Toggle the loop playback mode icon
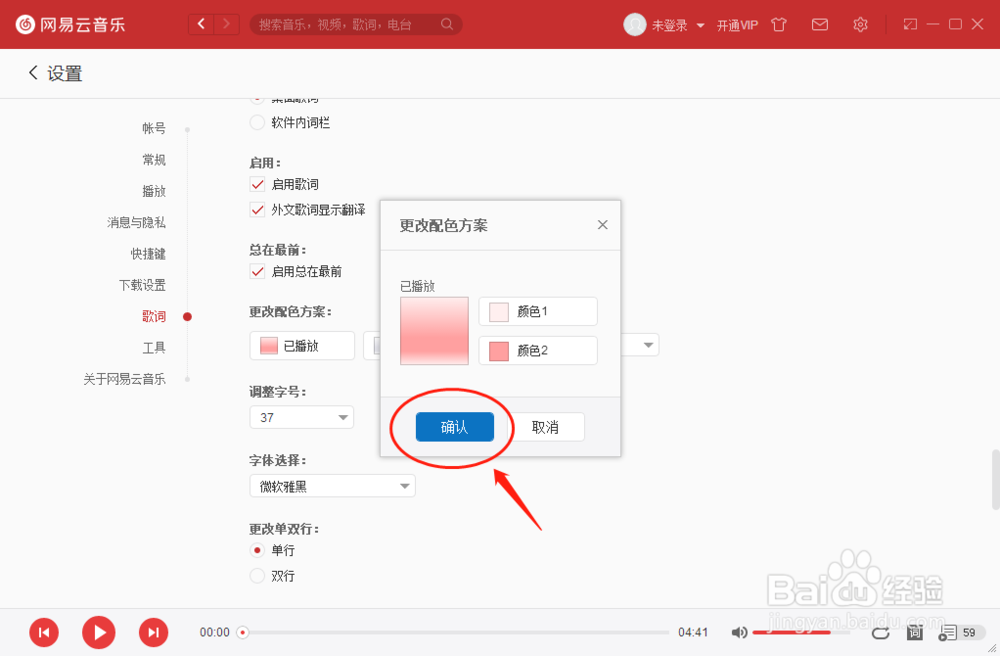The width and height of the screenshot is (1000, 656). 881,632
